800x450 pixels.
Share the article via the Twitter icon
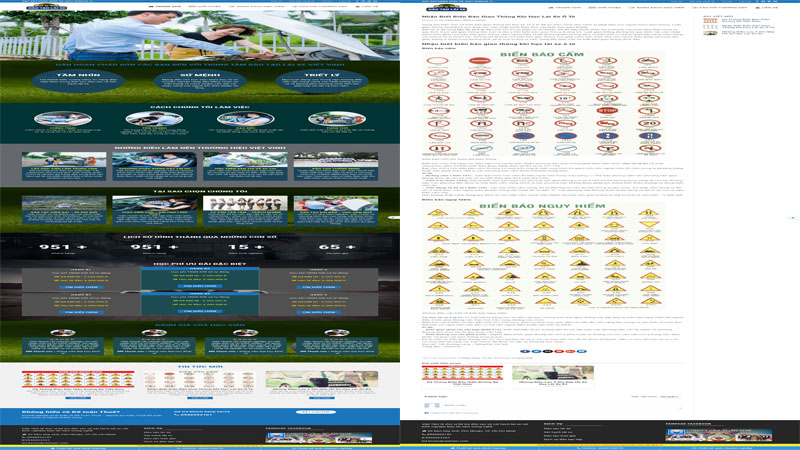tap(536, 352)
